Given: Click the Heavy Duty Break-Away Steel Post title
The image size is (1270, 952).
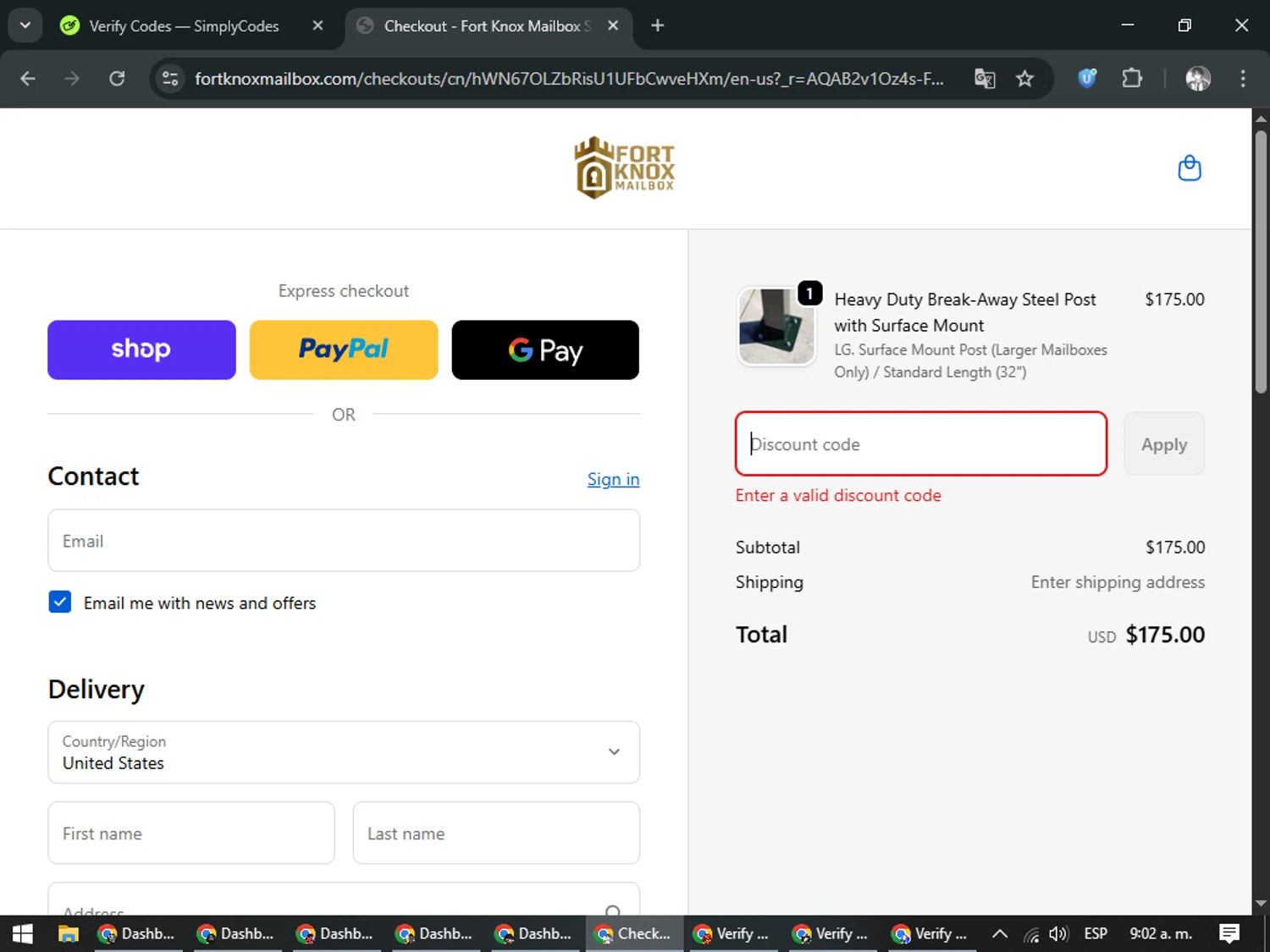Looking at the screenshot, I should (965, 312).
